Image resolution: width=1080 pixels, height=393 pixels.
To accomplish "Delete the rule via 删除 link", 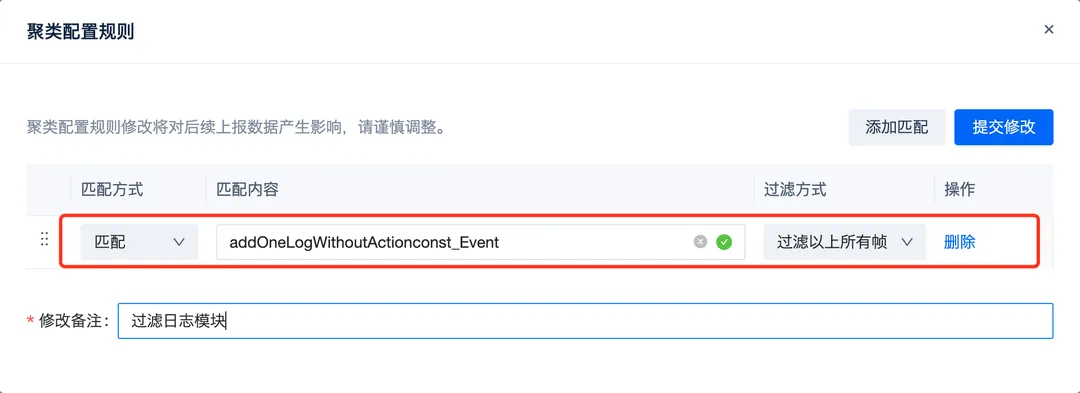I will (959, 242).
